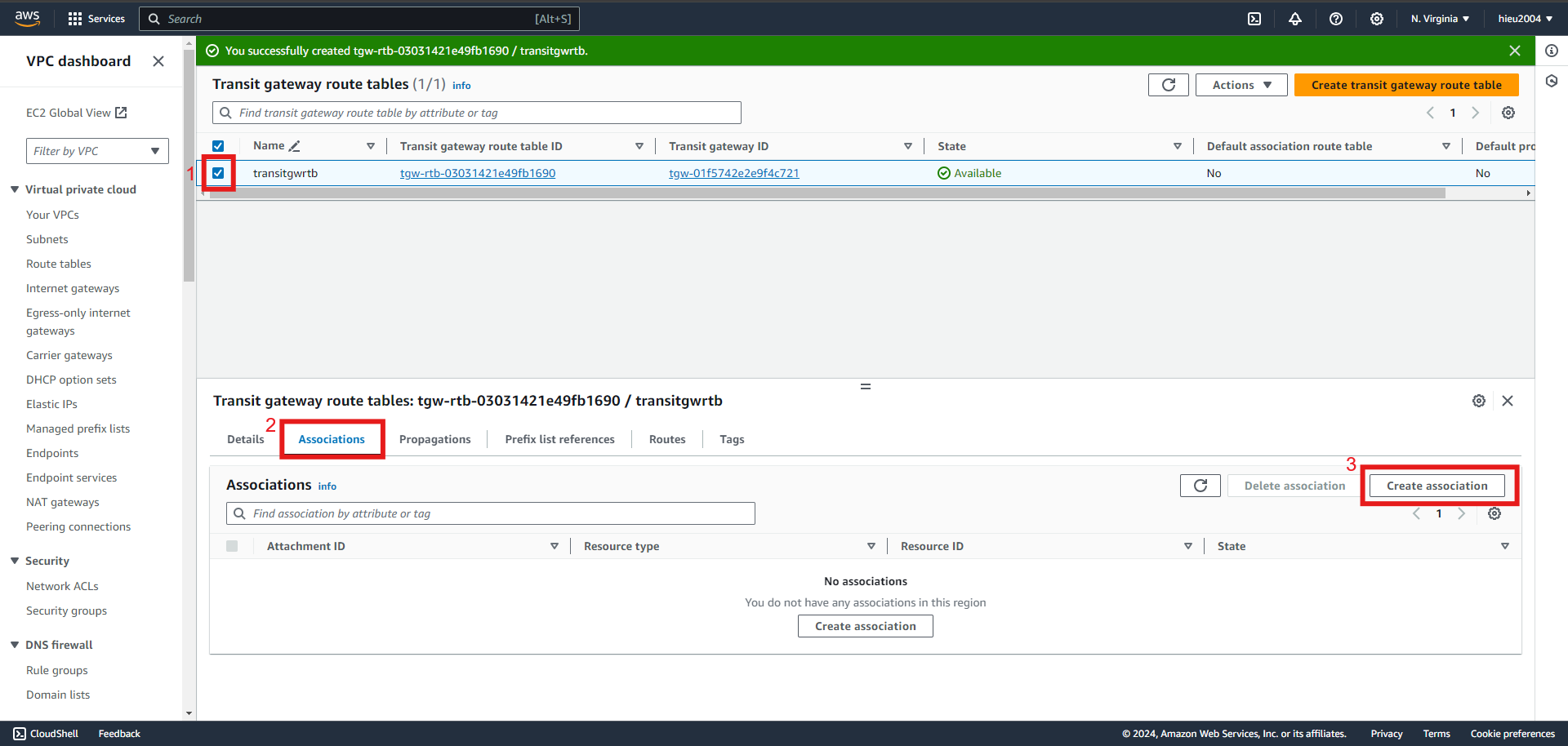Image resolution: width=1568 pixels, height=746 pixels.
Task: Click the panel resize handle divider
Action: pyautogui.click(x=866, y=386)
